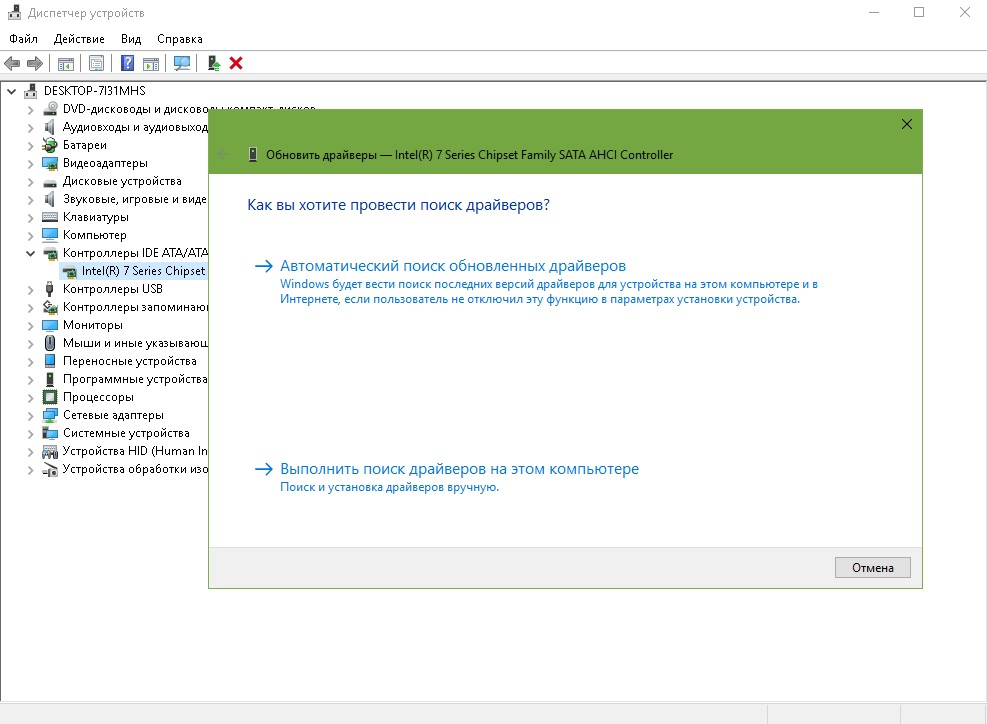Screen dimensions: 987x724
Task: Collapse the DESKTOP-7I31MHS root node
Action: [11, 91]
